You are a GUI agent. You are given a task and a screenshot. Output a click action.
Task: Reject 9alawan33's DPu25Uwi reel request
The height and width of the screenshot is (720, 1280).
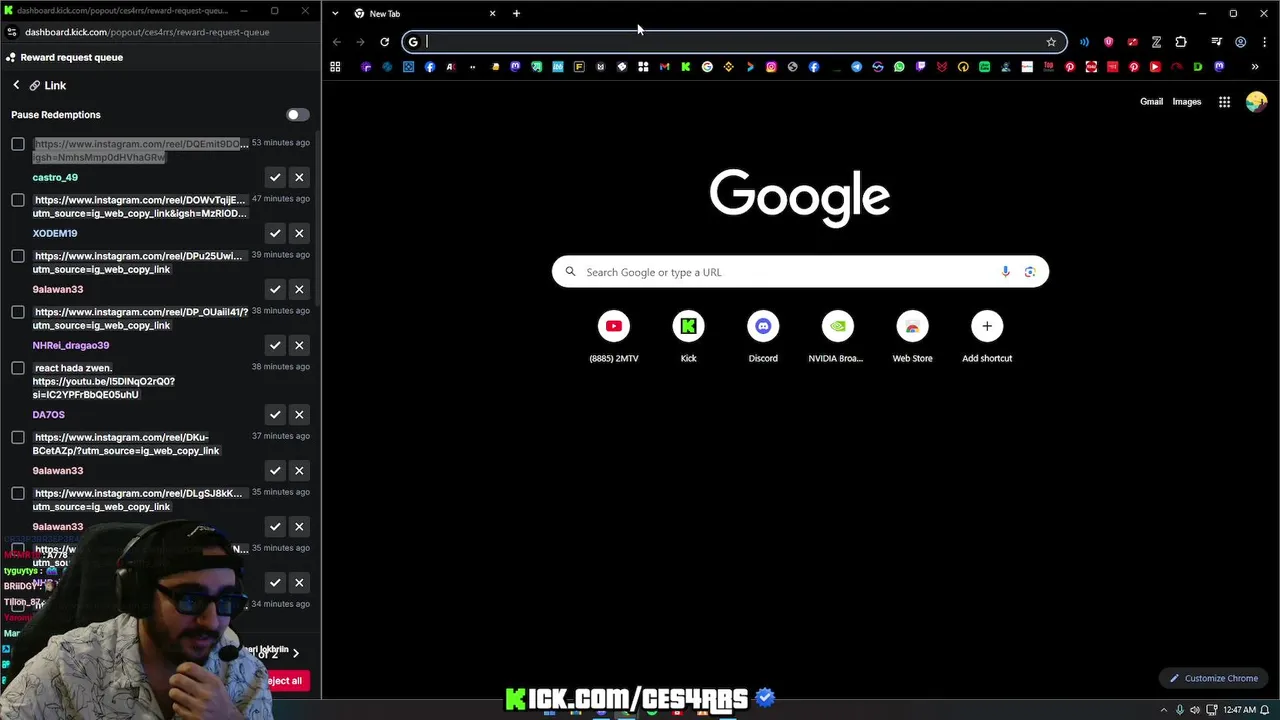[299, 289]
